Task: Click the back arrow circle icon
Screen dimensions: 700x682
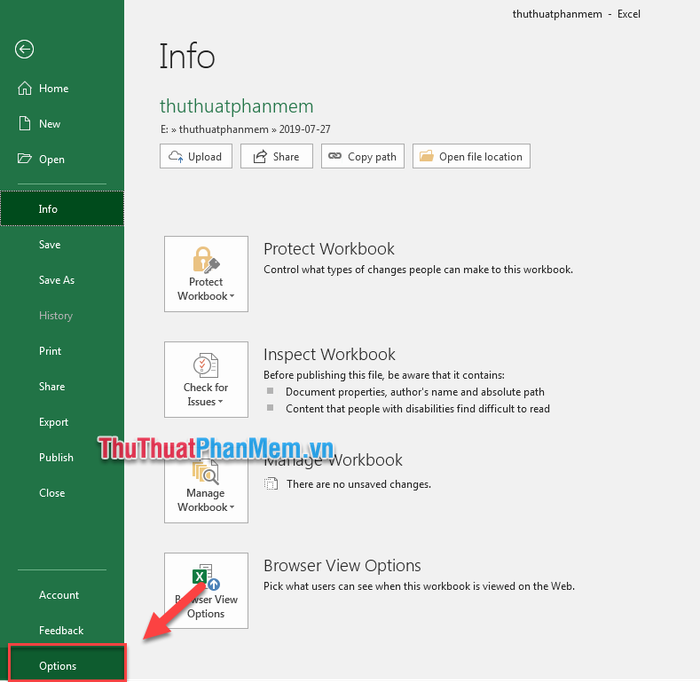Action: pos(24,49)
